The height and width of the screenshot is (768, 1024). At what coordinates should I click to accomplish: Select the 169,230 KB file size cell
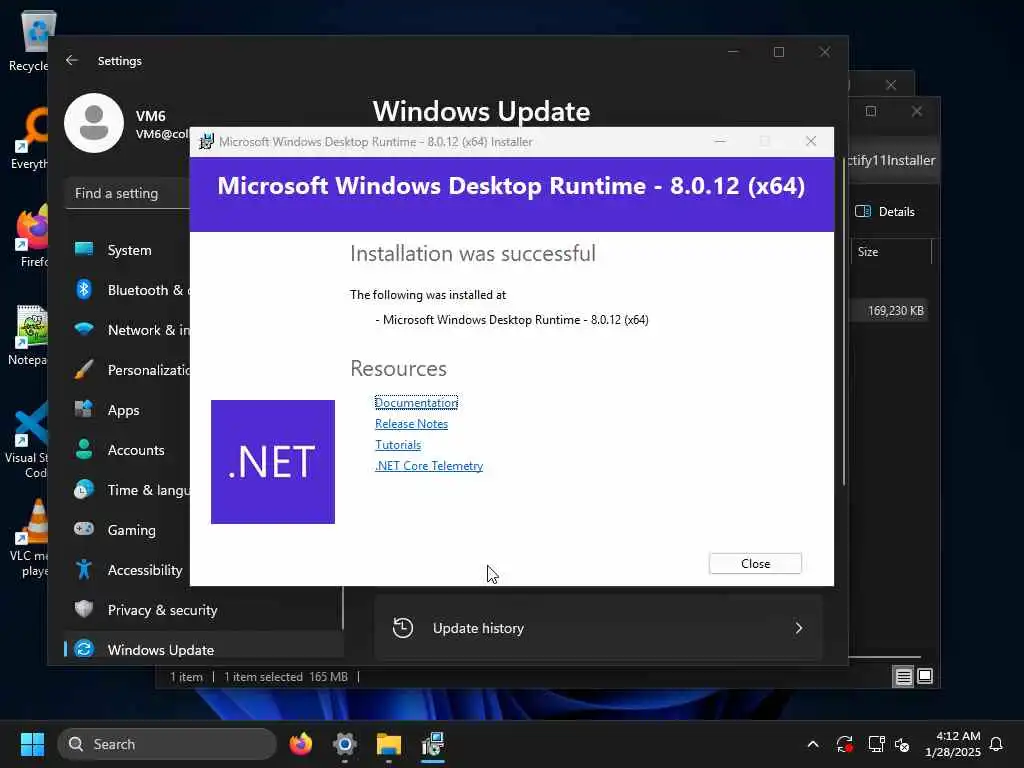(x=895, y=311)
